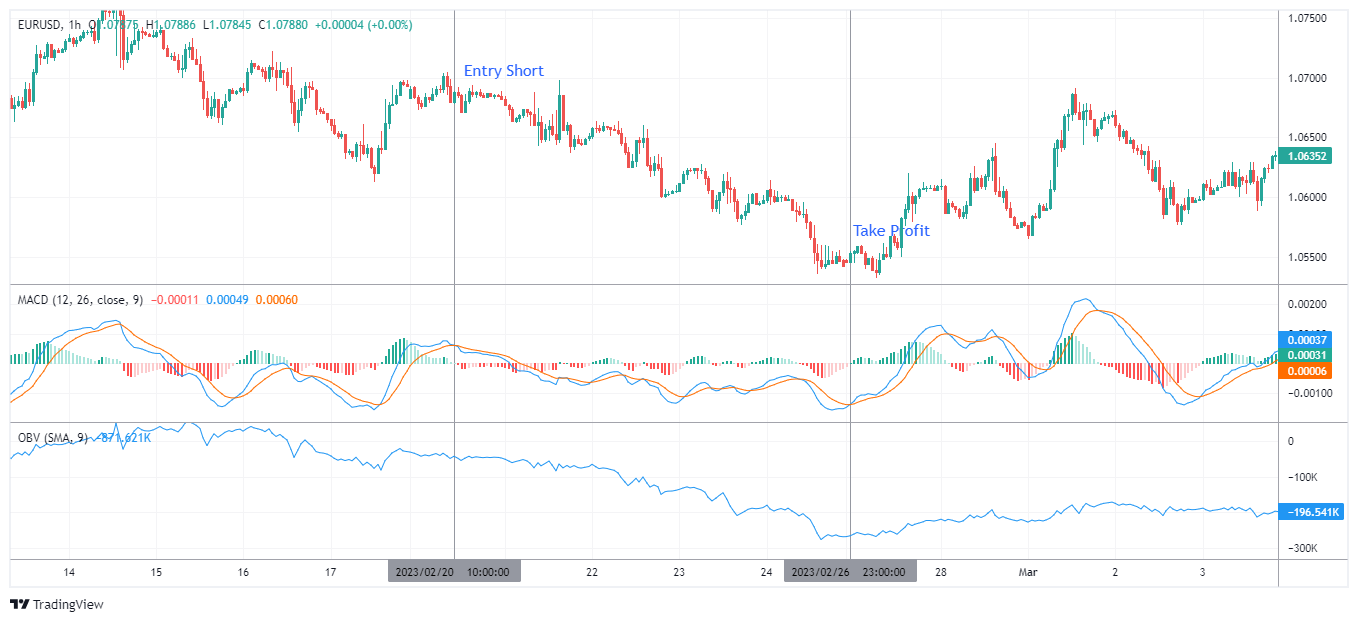Click the blue MACD value 0.00049
This screenshot has height=622, width=1358.
pyautogui.click(x=228, y=299)
